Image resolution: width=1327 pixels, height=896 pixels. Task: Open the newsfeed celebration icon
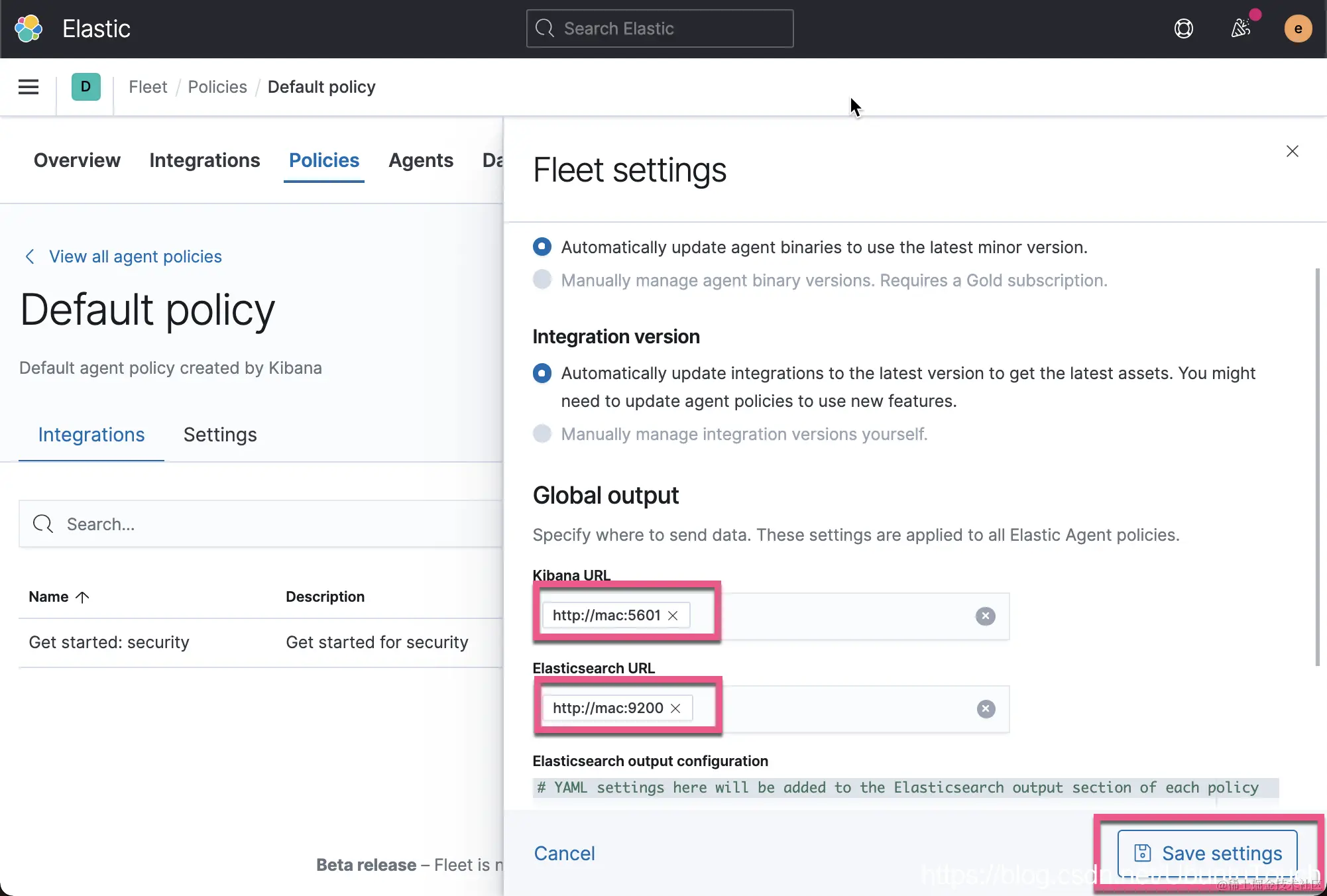(x=1240, y=28)
